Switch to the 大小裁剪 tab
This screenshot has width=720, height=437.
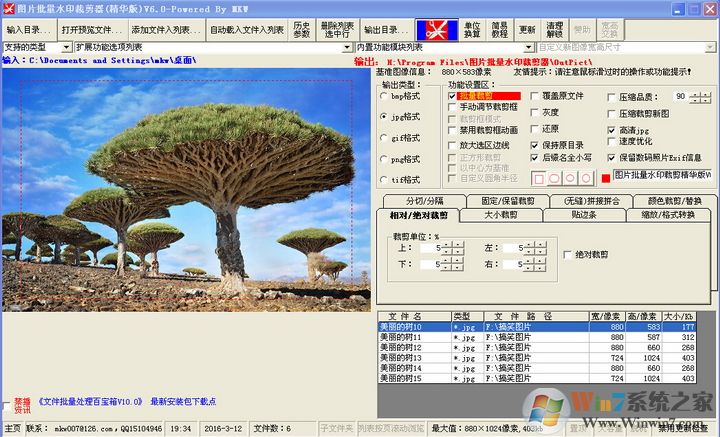pos(500,214)
